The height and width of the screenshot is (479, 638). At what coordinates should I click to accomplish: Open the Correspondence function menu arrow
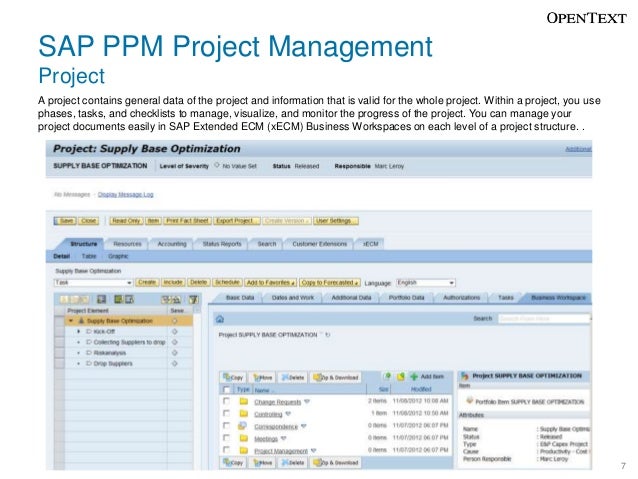tap(304, 426)
